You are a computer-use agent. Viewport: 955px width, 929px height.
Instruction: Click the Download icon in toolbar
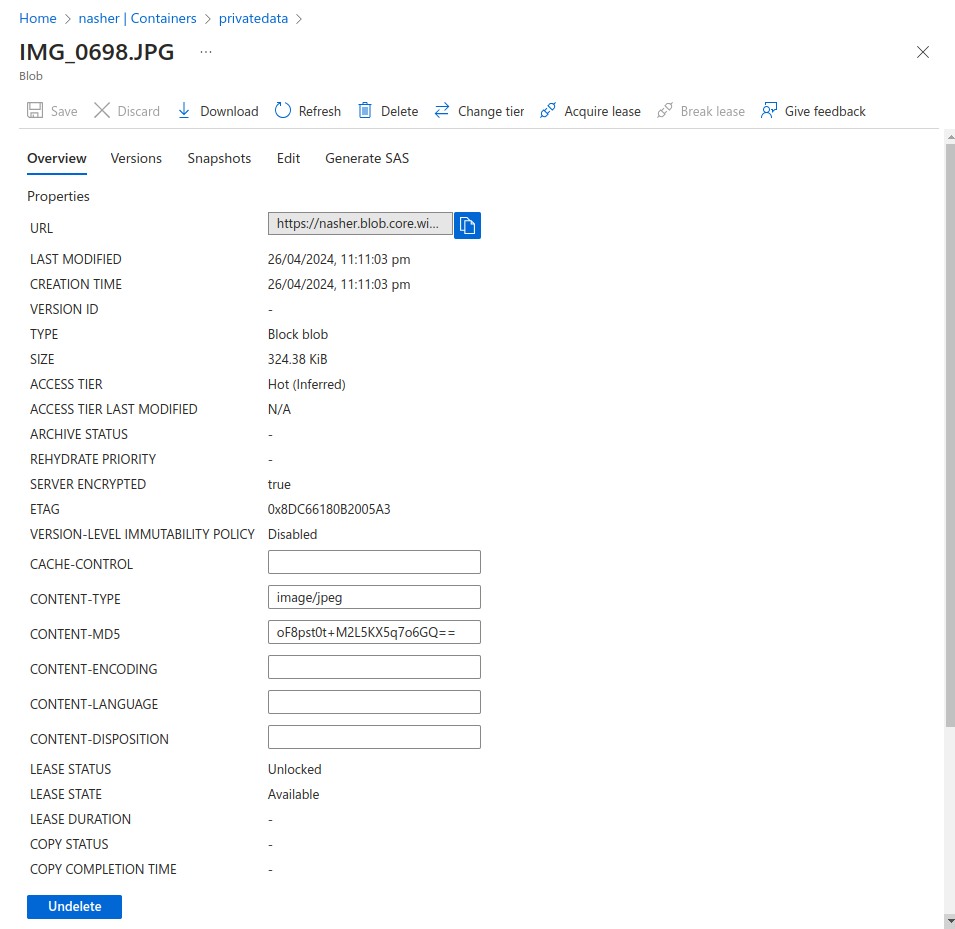tap(184, 111)
